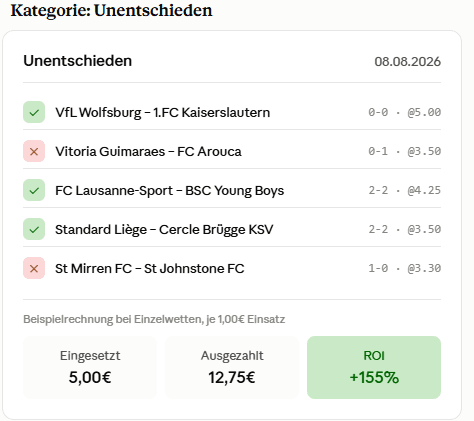Click the 2-2 @4.25 odds text

(x=404, y=190)
